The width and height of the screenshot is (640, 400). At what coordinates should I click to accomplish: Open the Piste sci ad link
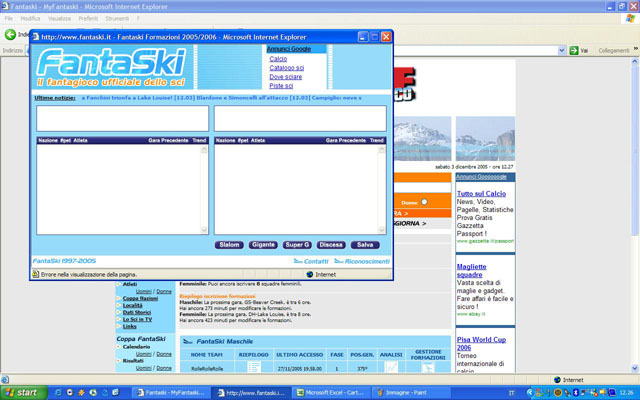(x=281, y=86)
